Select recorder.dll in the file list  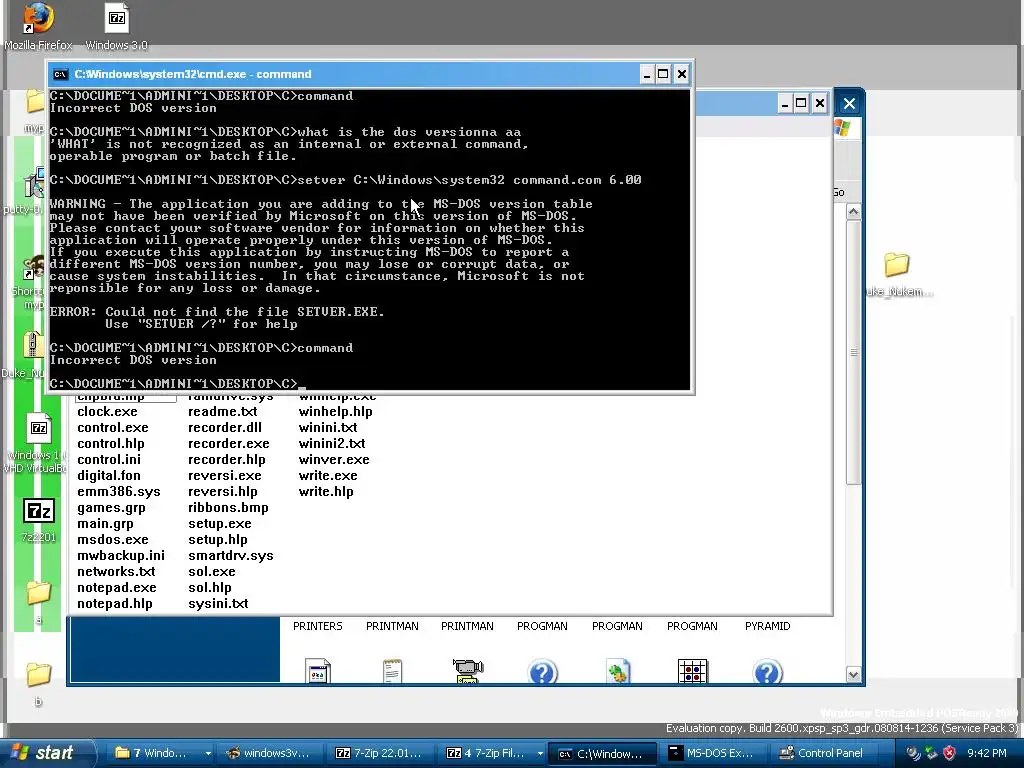click(x=225, y=428)
